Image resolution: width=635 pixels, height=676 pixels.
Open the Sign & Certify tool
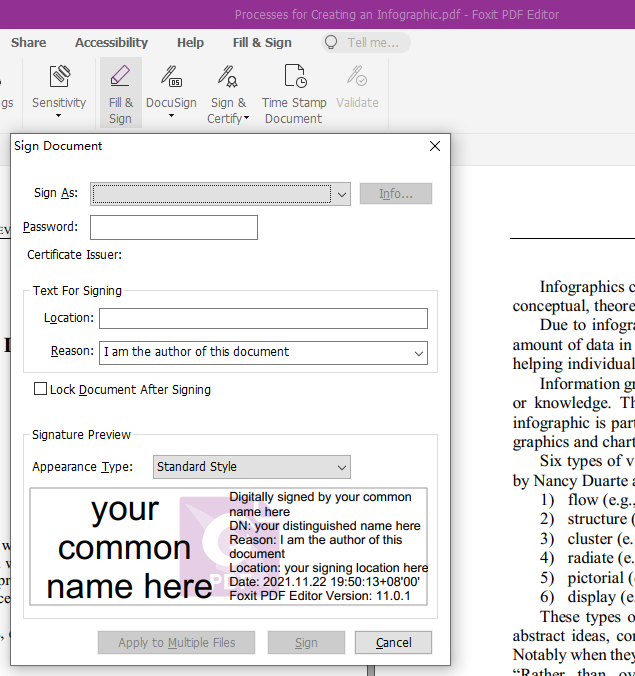(228, 78)
